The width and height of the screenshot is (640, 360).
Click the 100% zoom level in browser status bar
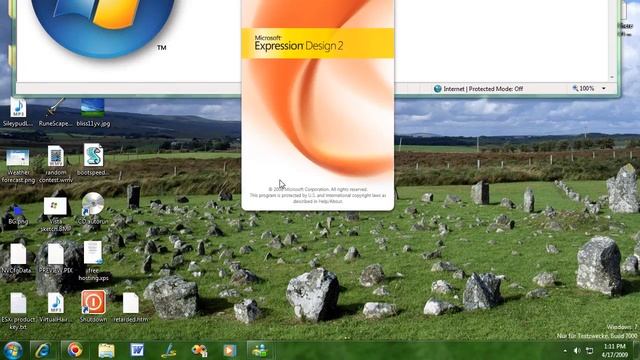583,89
